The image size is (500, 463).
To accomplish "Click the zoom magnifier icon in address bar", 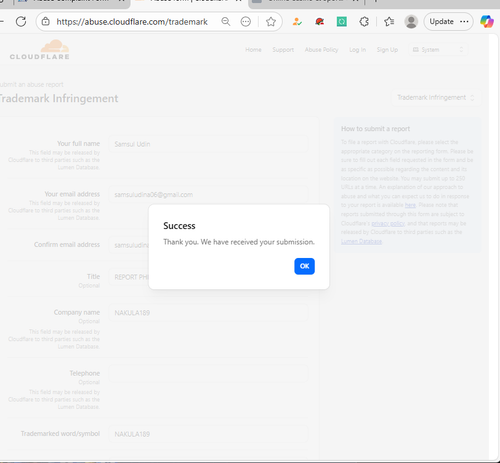I will coord(226,22).
